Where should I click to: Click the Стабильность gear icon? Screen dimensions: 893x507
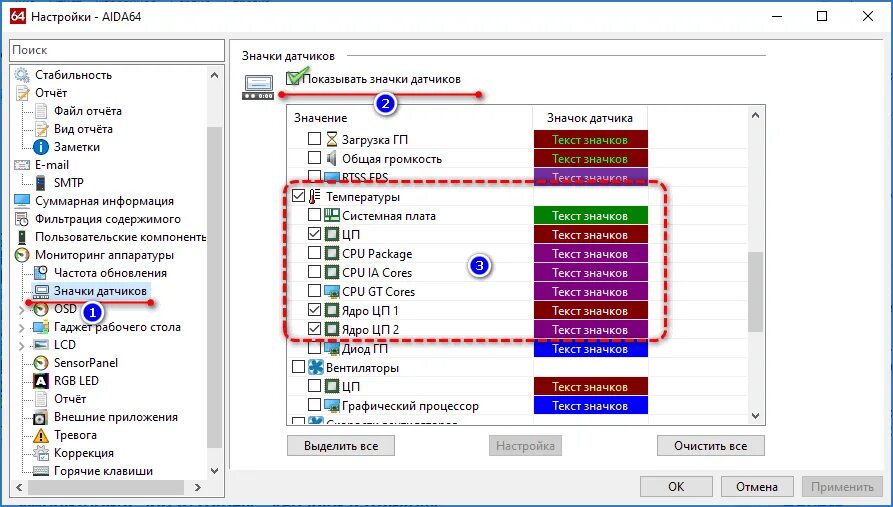point(22,75)
